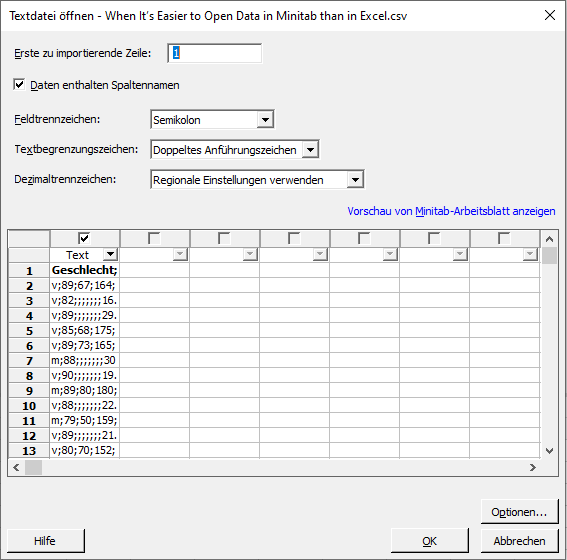Open the second column data type dropdown

180,255
